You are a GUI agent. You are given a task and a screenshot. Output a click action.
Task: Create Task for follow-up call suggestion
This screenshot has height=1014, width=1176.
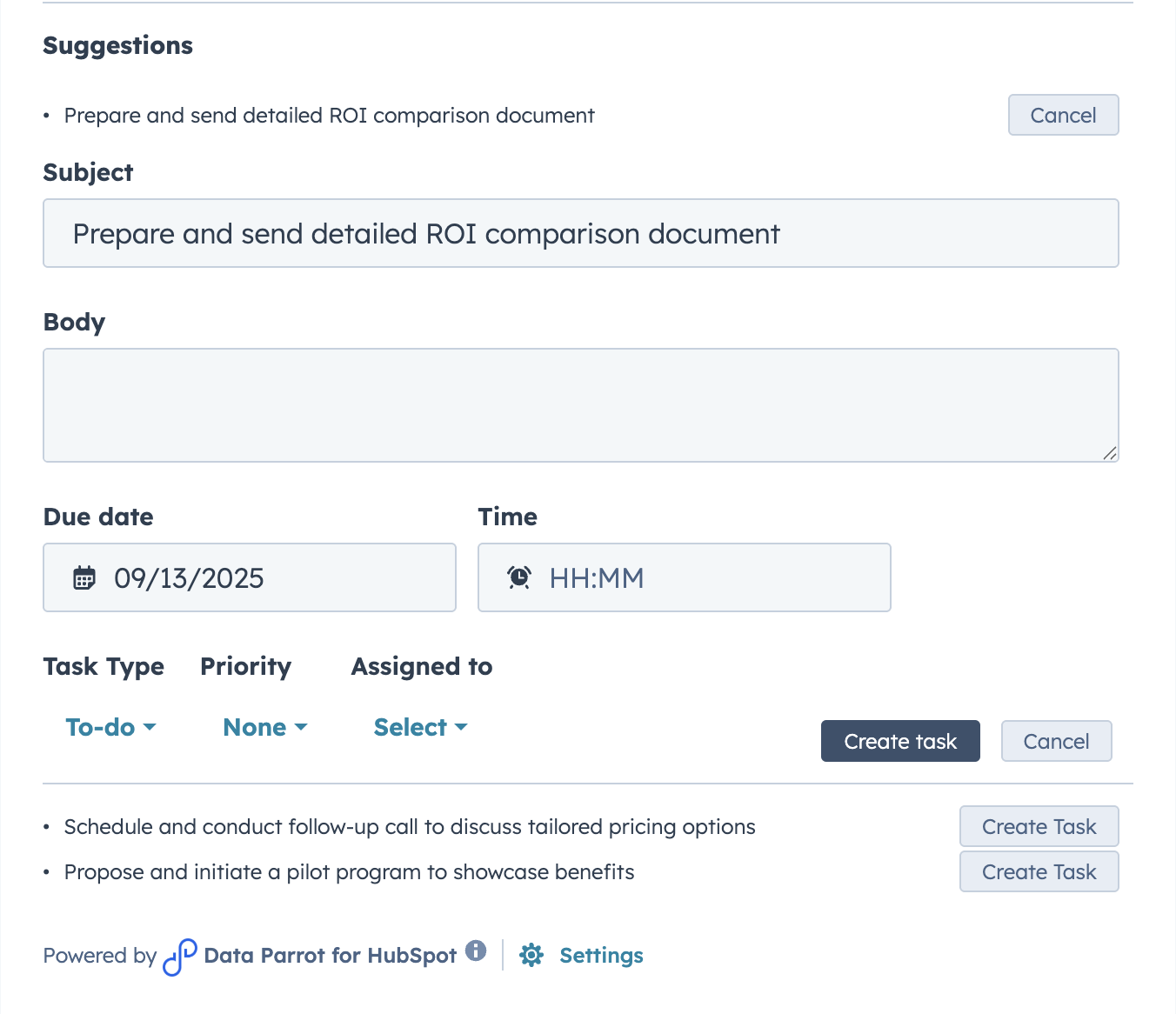coord(1039,827)
